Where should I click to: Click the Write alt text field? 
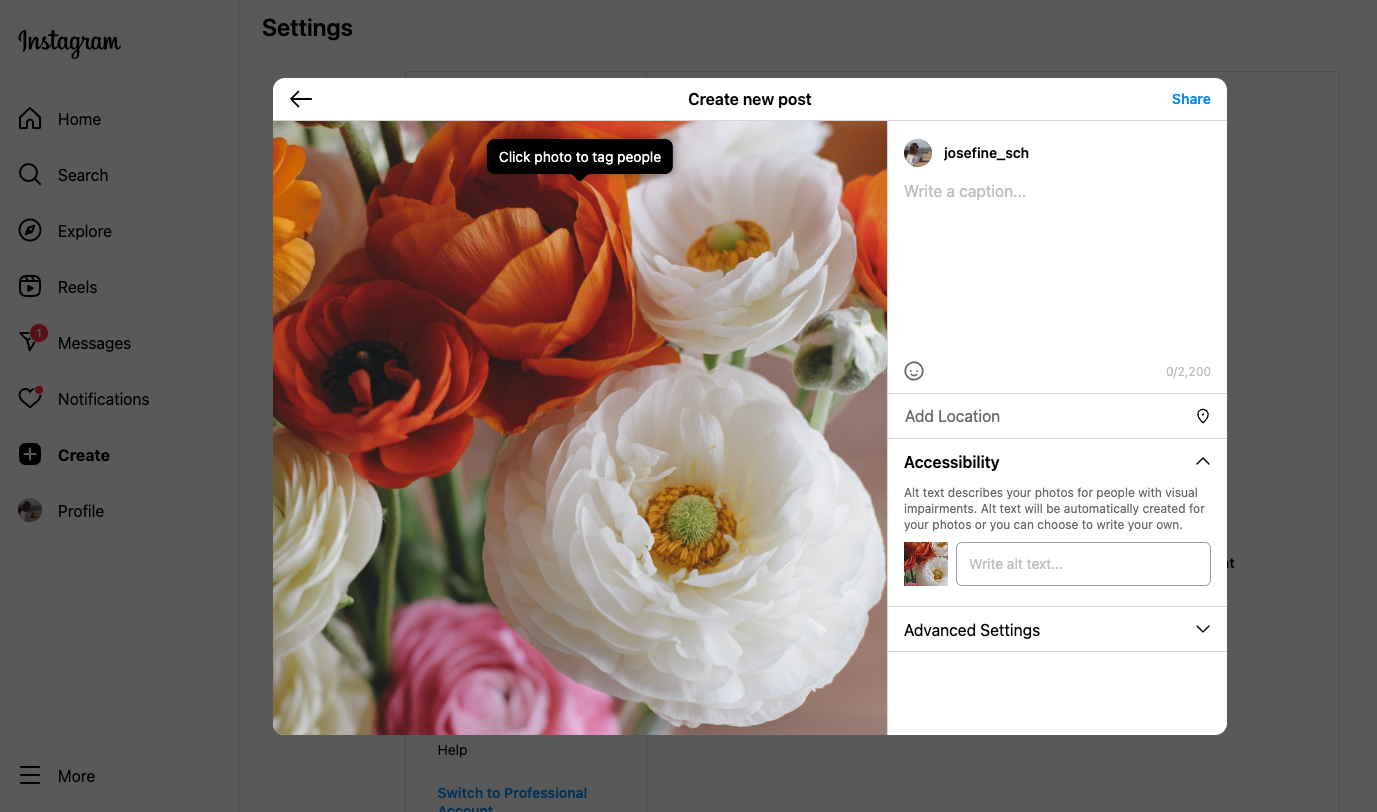tap(1083, 564)
